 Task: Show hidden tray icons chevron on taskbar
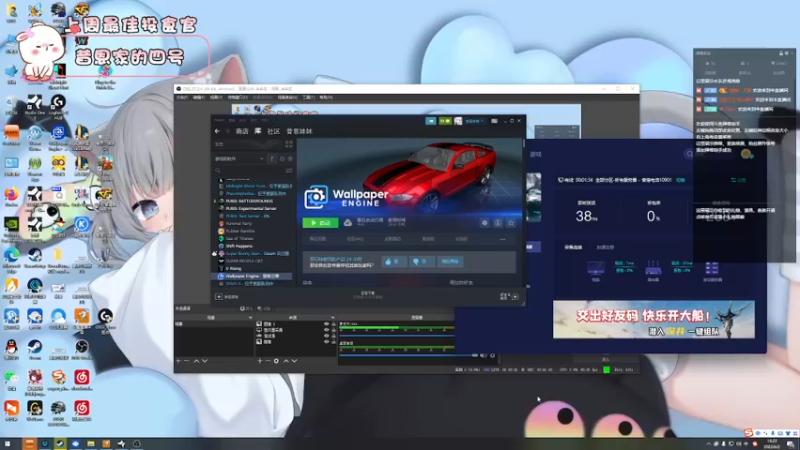[x=708, y=444]
